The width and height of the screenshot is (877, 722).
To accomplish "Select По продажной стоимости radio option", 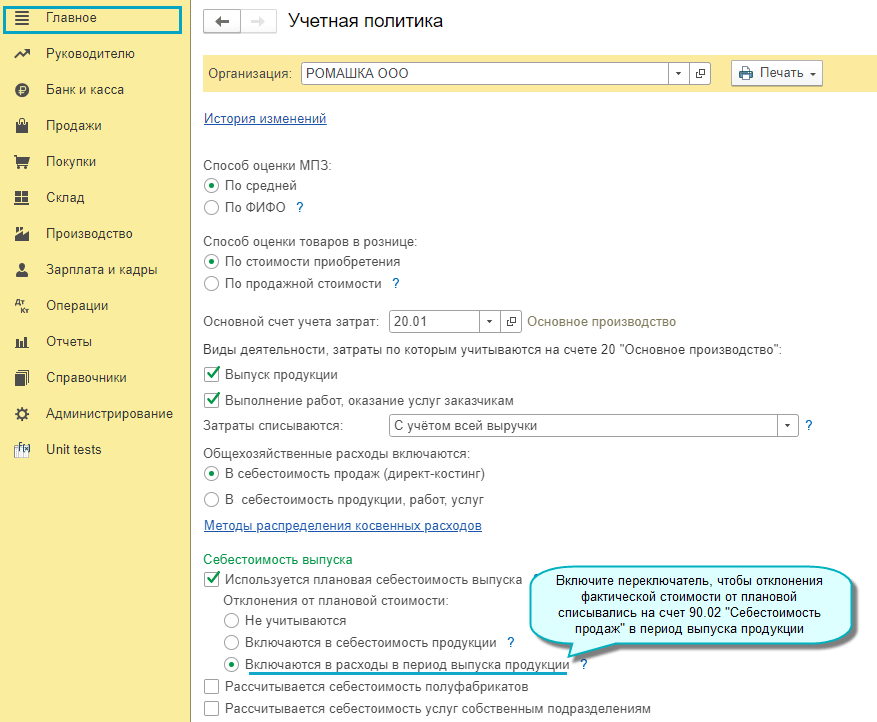I will (x=211, y=284).
